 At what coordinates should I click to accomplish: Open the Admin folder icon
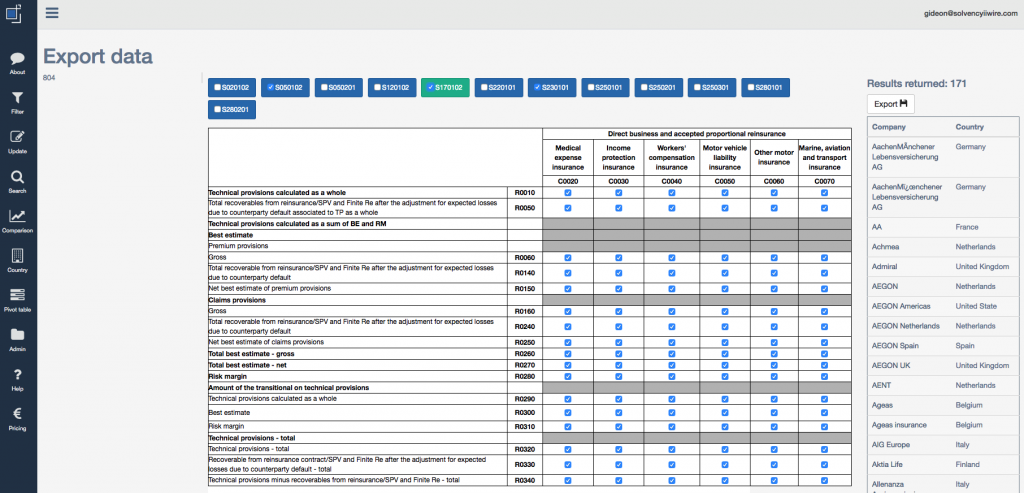[x=17, y=335]
